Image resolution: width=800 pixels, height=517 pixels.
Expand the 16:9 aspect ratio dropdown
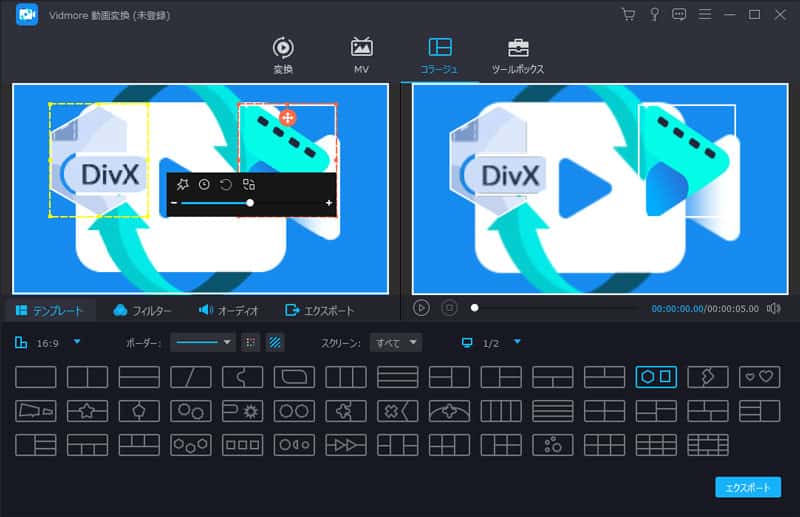(77, 342)
